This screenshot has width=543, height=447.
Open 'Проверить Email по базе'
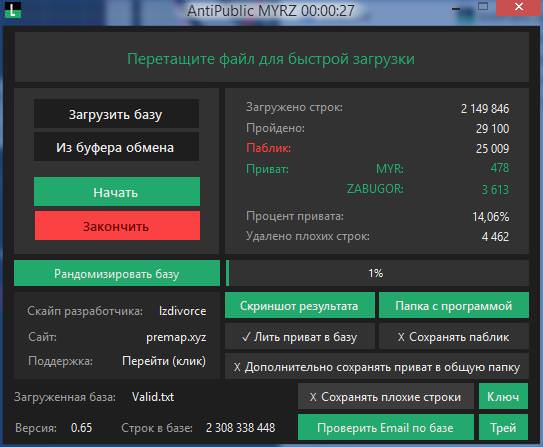[x=386, y=427]
